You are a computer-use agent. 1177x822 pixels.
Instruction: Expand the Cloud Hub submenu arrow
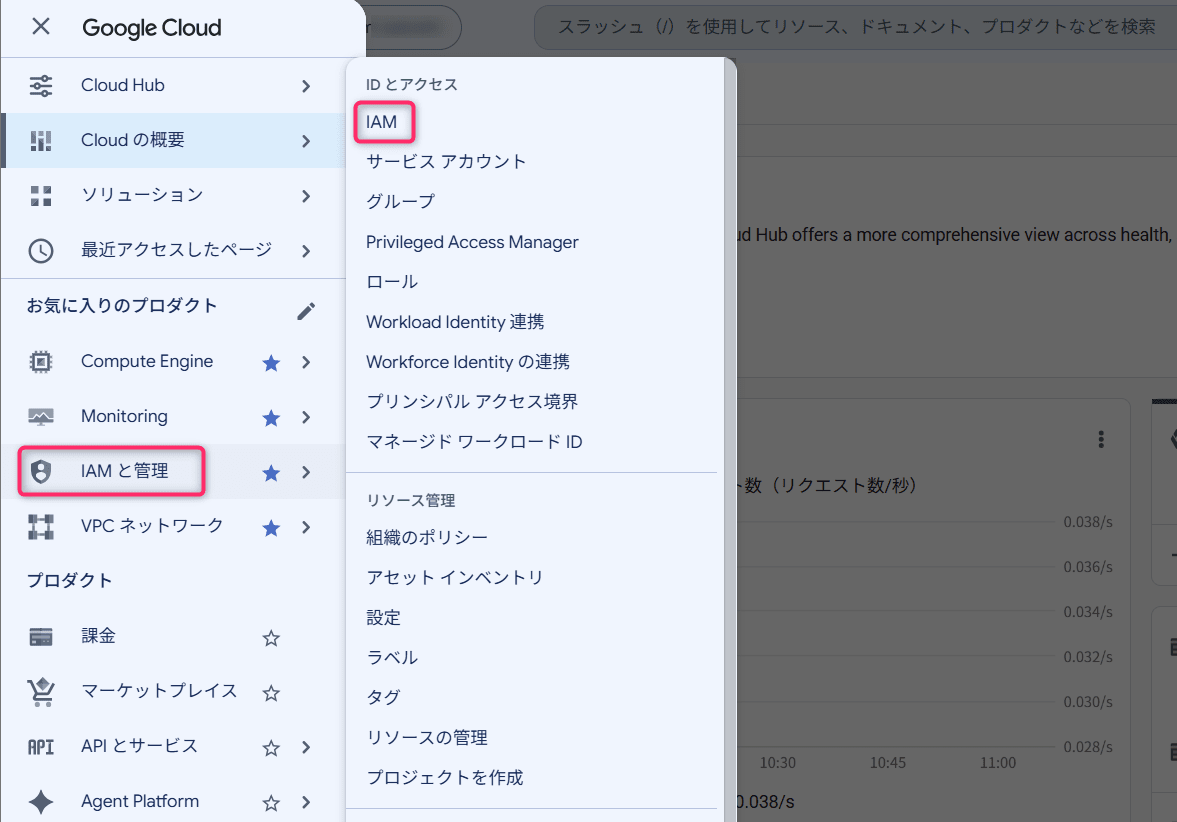(x=306, y=86)
